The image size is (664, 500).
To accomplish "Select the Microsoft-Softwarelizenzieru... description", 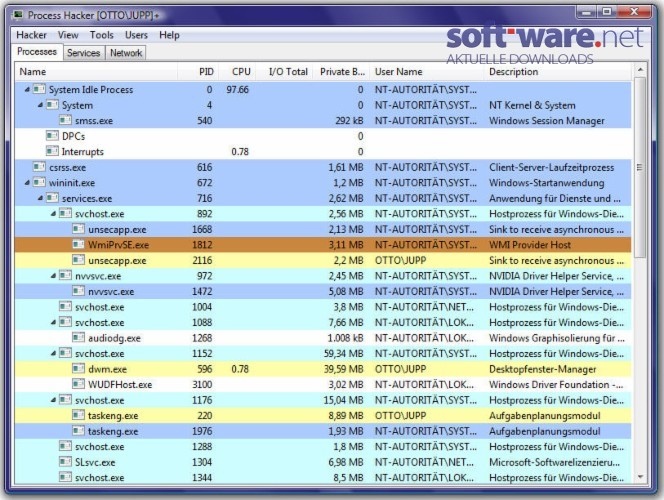I will click(x=554, y=462).
